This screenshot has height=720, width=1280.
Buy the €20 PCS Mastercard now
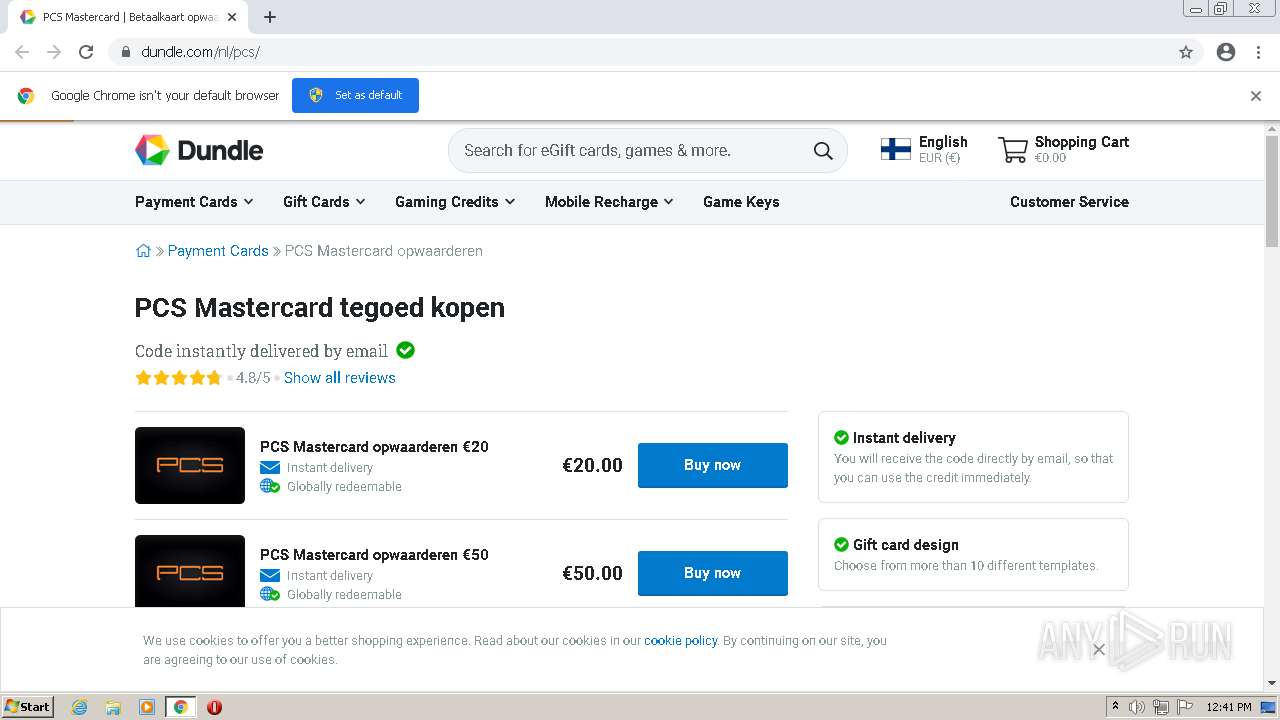(x=713, y=465)
